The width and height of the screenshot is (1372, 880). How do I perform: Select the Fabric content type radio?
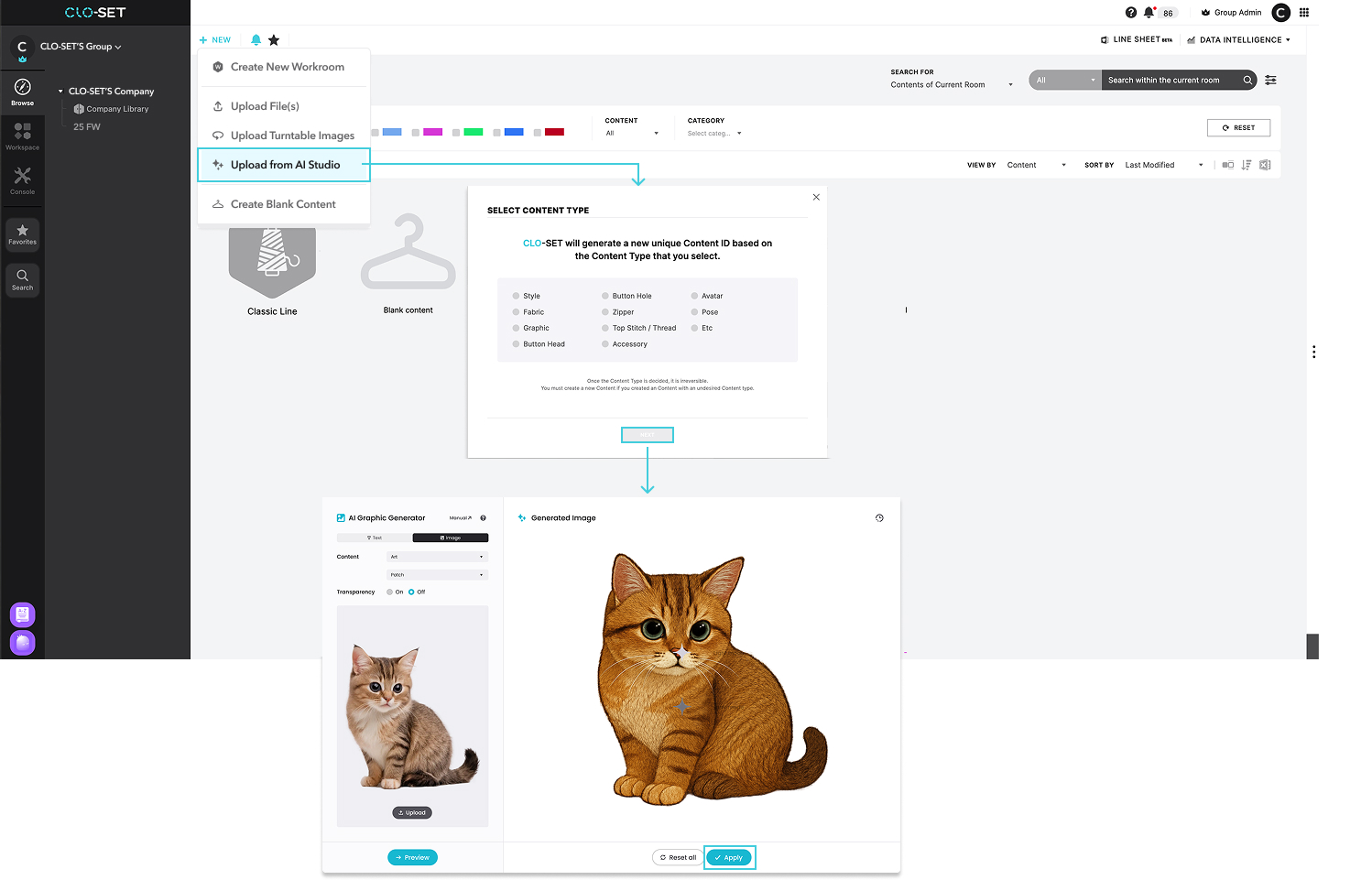[x=516, y=312]
